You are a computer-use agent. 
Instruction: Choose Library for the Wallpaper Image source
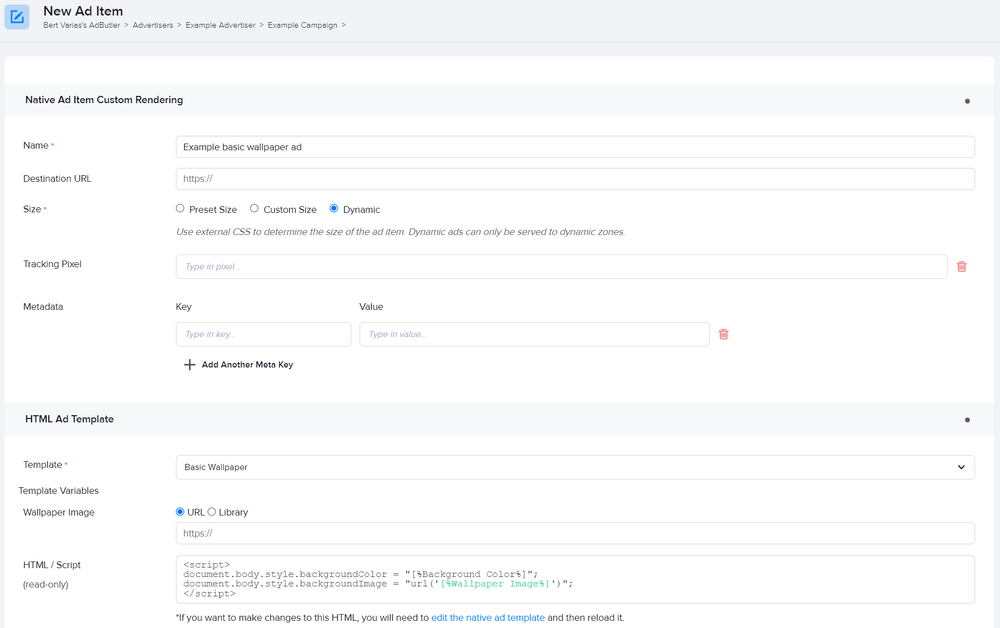point(212,511)
